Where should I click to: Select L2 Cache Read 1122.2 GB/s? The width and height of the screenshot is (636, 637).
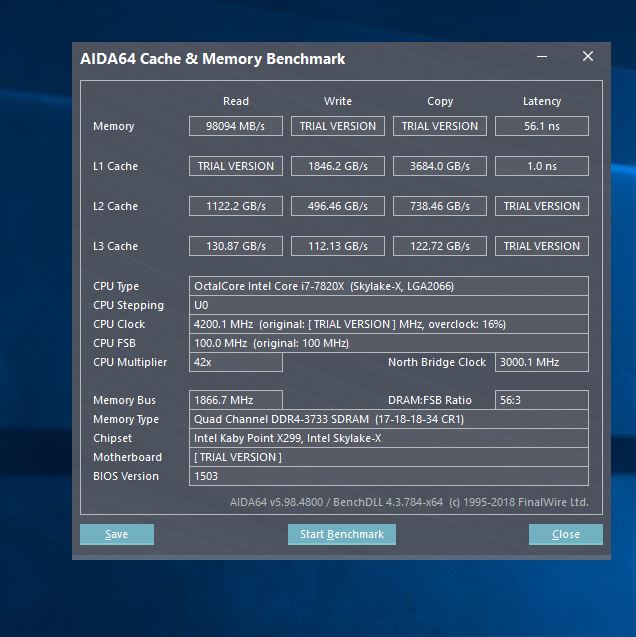coord(236,206)
